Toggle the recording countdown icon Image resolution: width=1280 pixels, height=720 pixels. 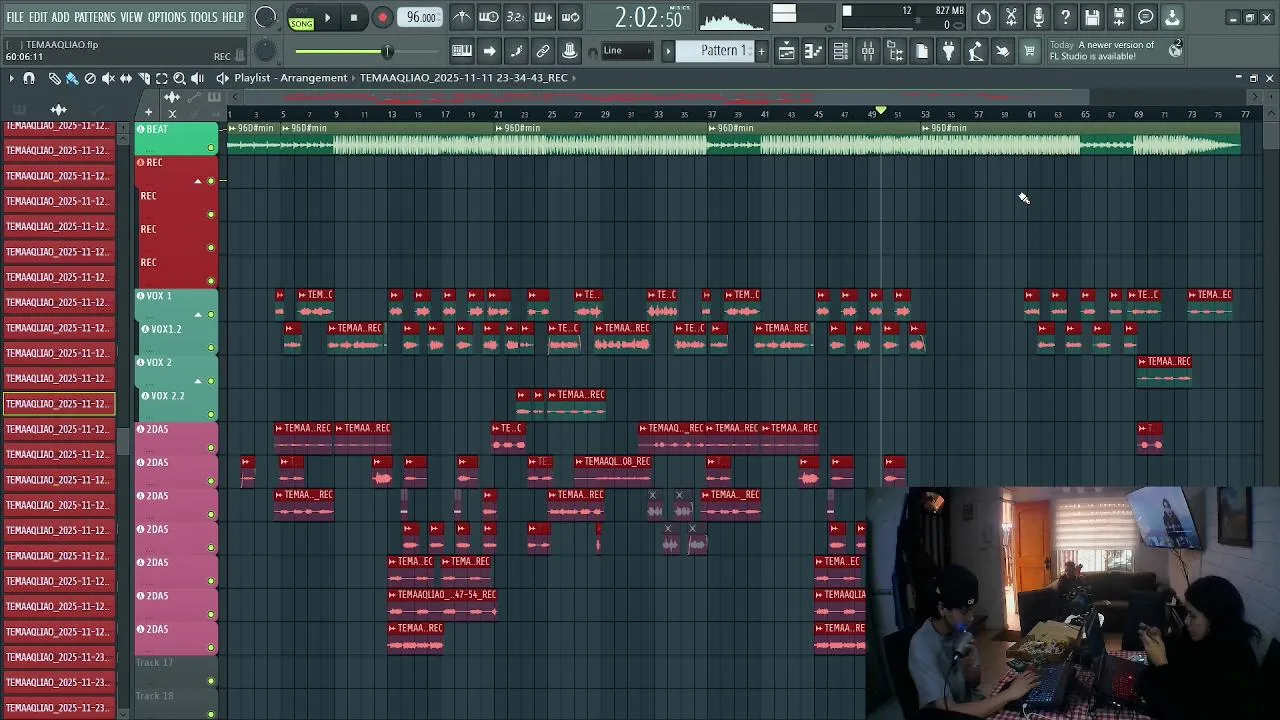(515, 17)
